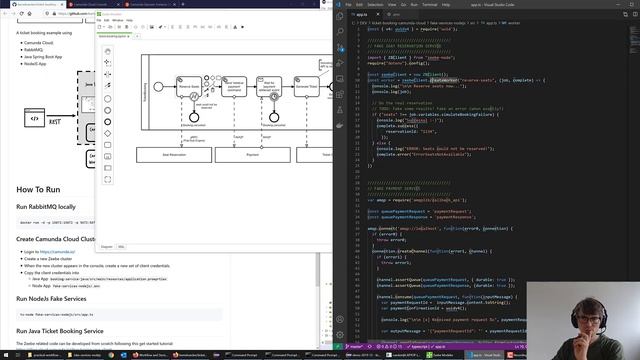Click the master branch in status bar
Screen dimensions: 640x360
354,347
